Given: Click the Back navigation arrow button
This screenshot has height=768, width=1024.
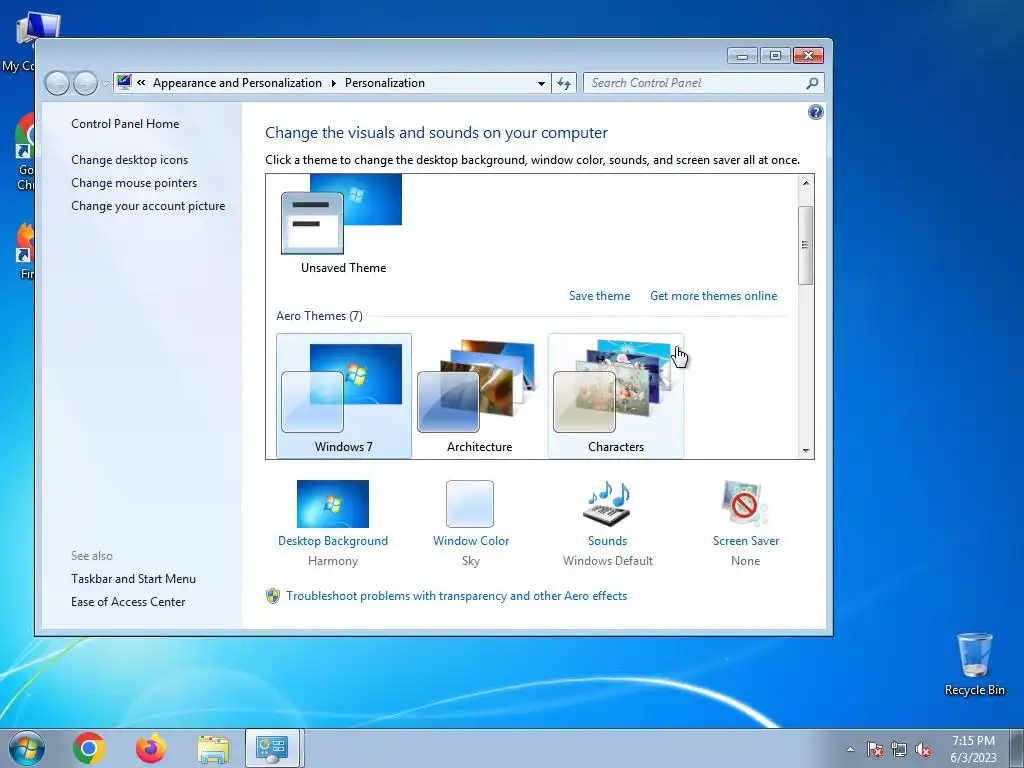Looking at the screenshot, I should [x=57, y=83].
